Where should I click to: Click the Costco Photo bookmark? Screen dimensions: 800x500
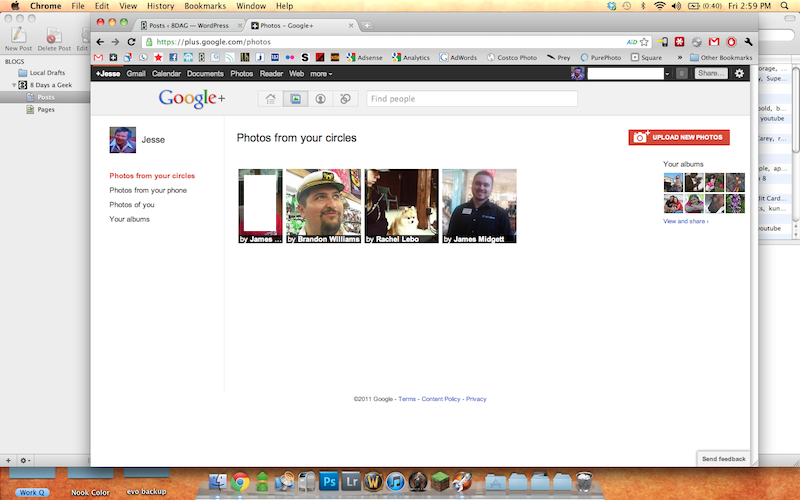[512, 57]
